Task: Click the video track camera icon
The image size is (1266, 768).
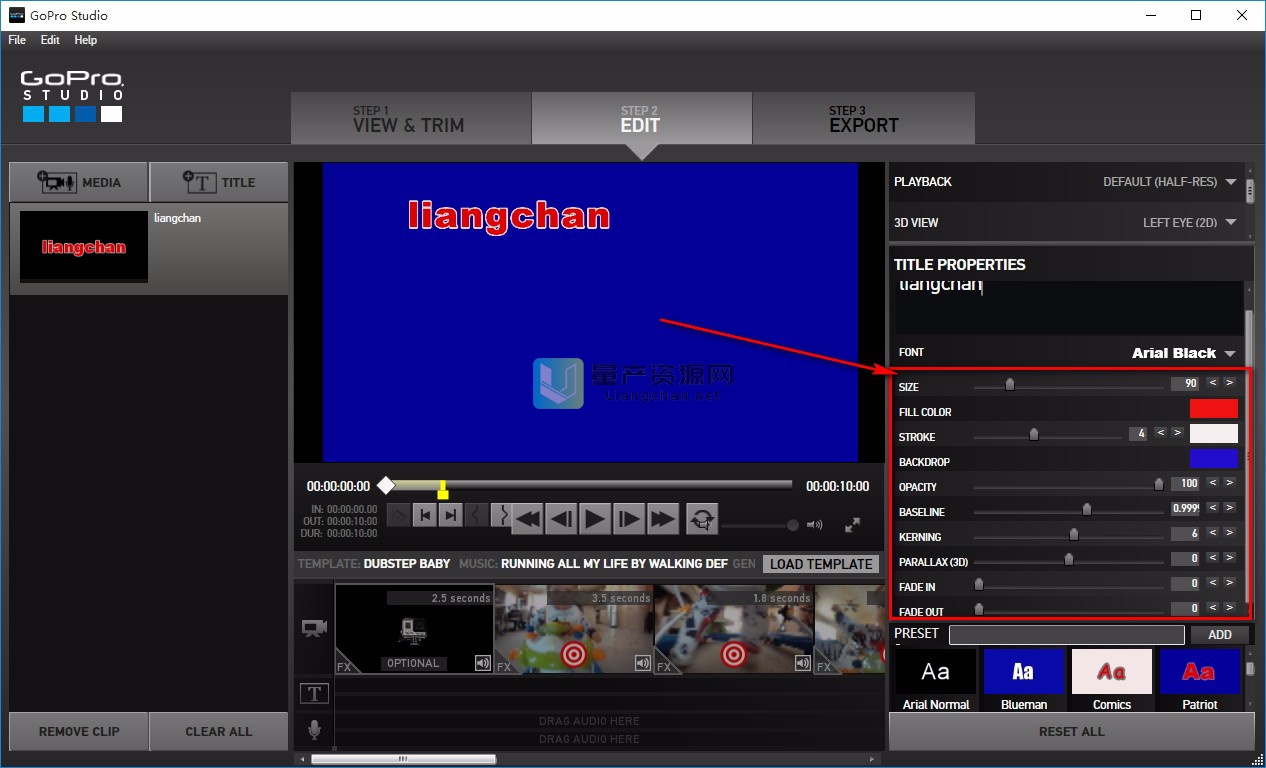Action: (314, 628)
